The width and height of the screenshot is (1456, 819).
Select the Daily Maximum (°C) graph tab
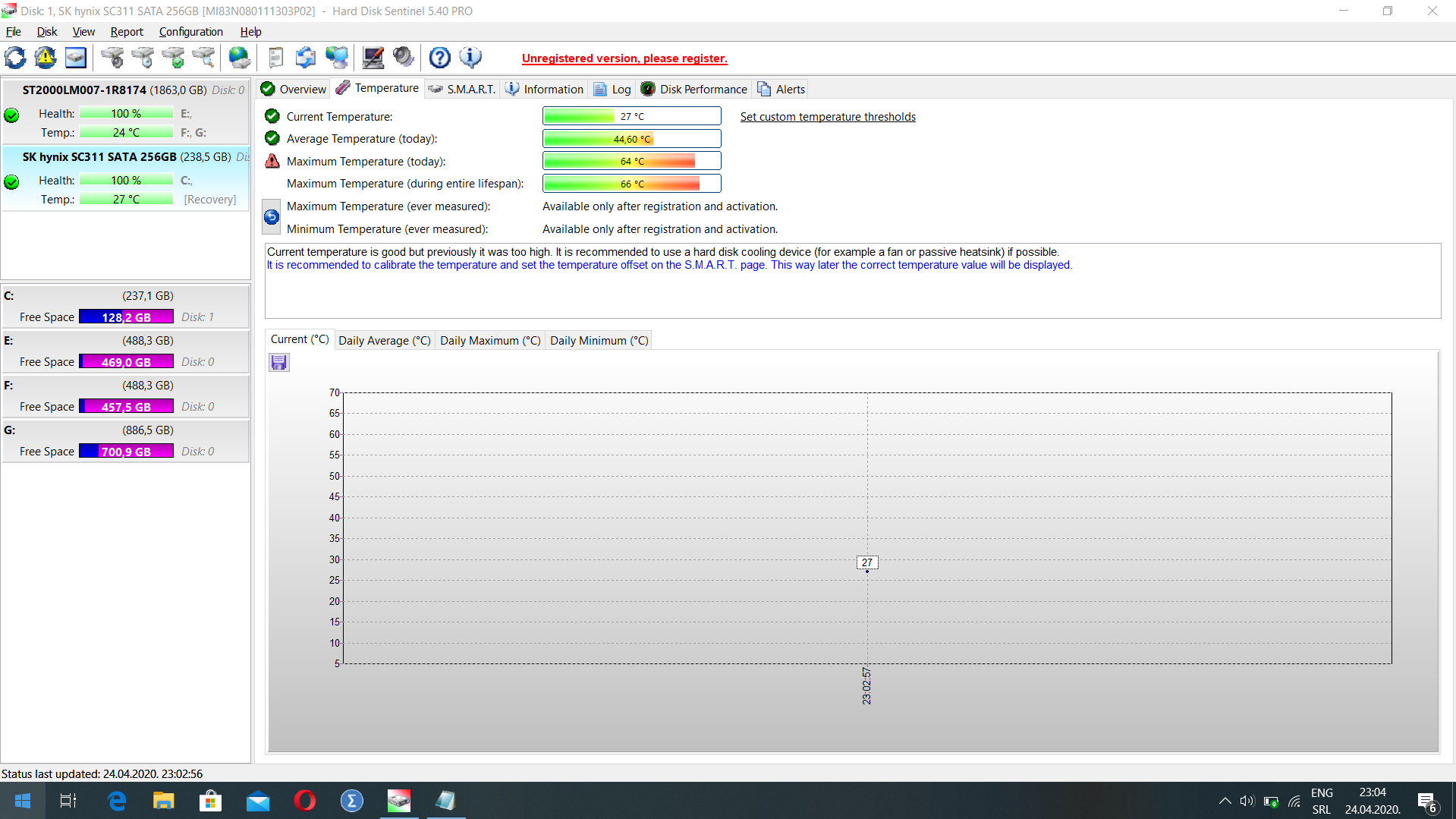[490, 341]
